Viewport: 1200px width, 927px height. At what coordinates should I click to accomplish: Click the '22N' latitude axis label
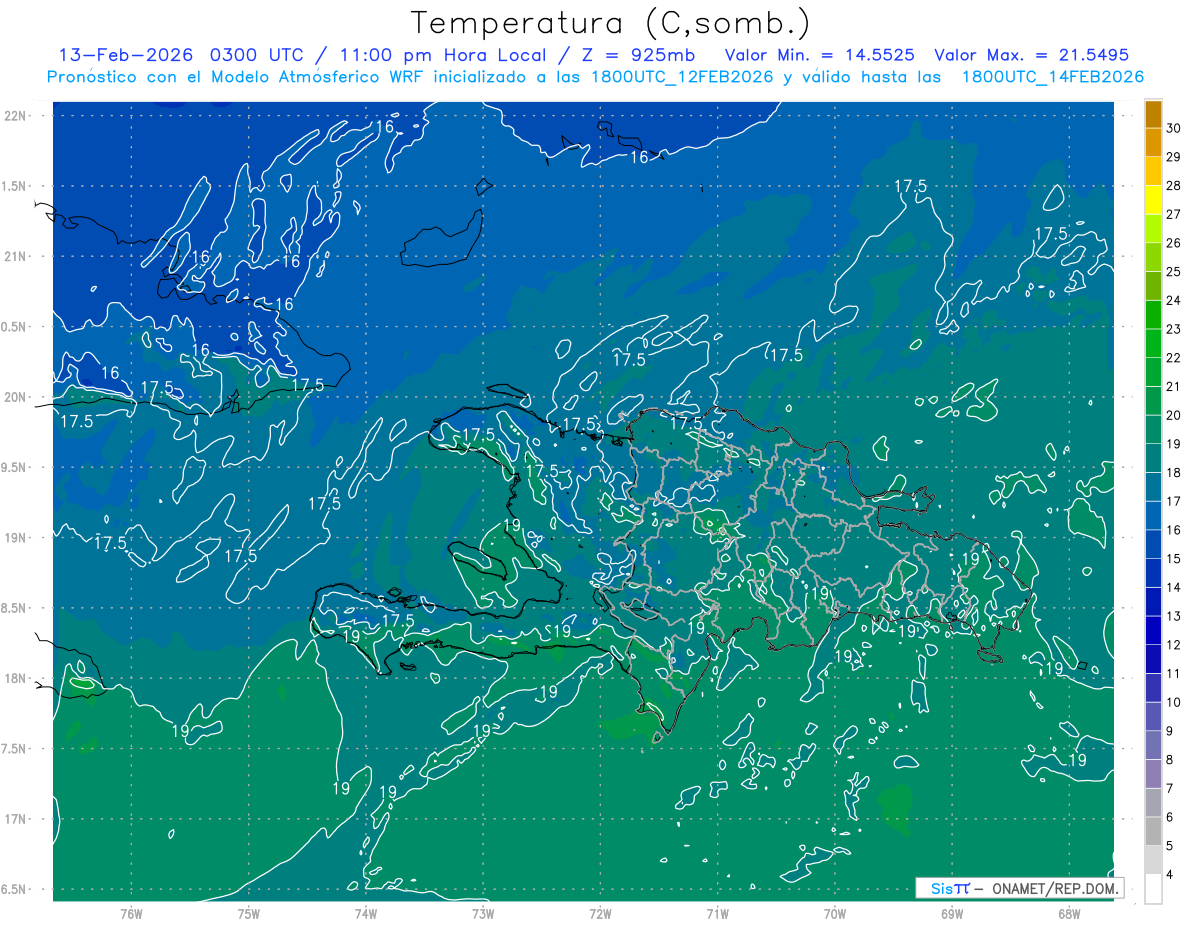tap(17, 116)
